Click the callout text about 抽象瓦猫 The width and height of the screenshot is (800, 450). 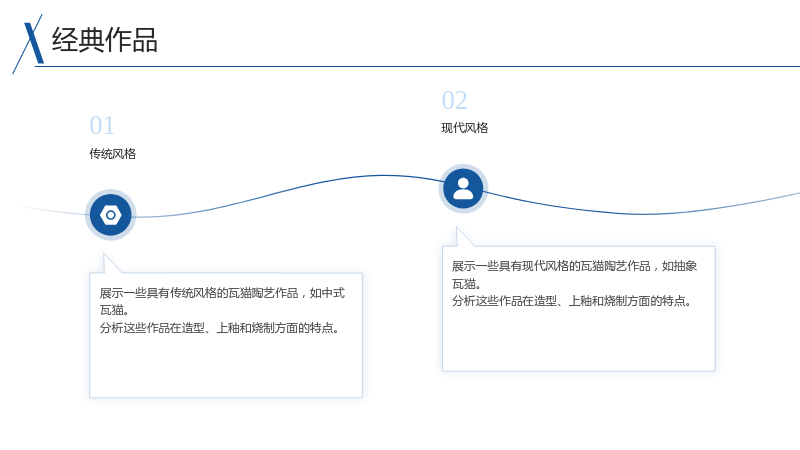coord(574,274)
